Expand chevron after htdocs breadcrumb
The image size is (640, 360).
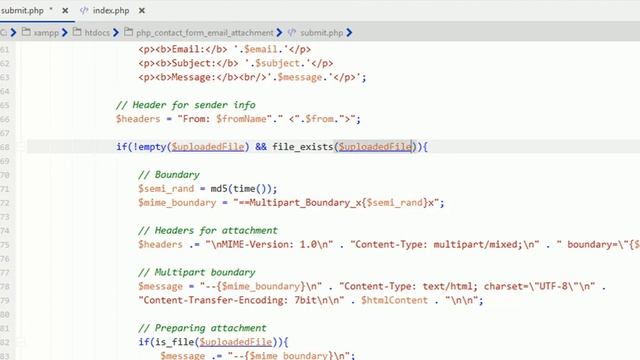116,33
